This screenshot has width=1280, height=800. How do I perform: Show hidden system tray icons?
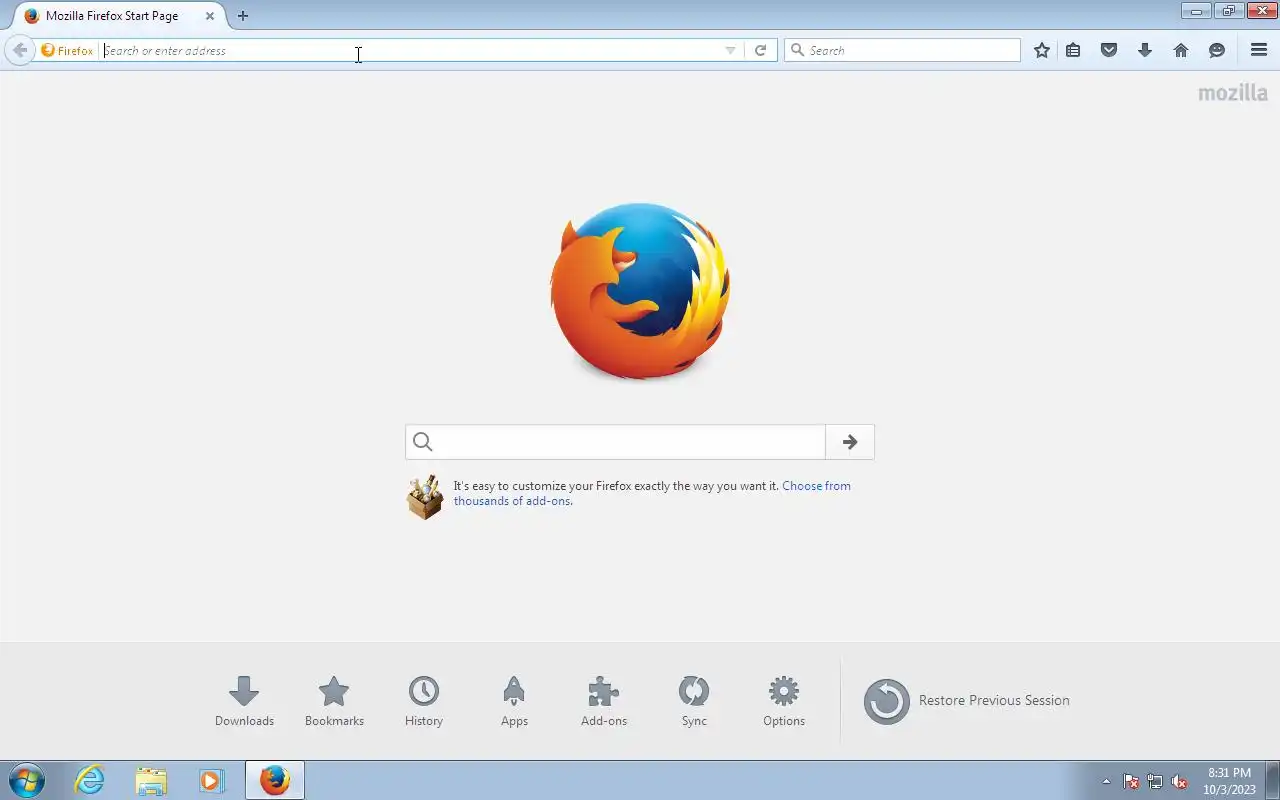pos(1106,781)
